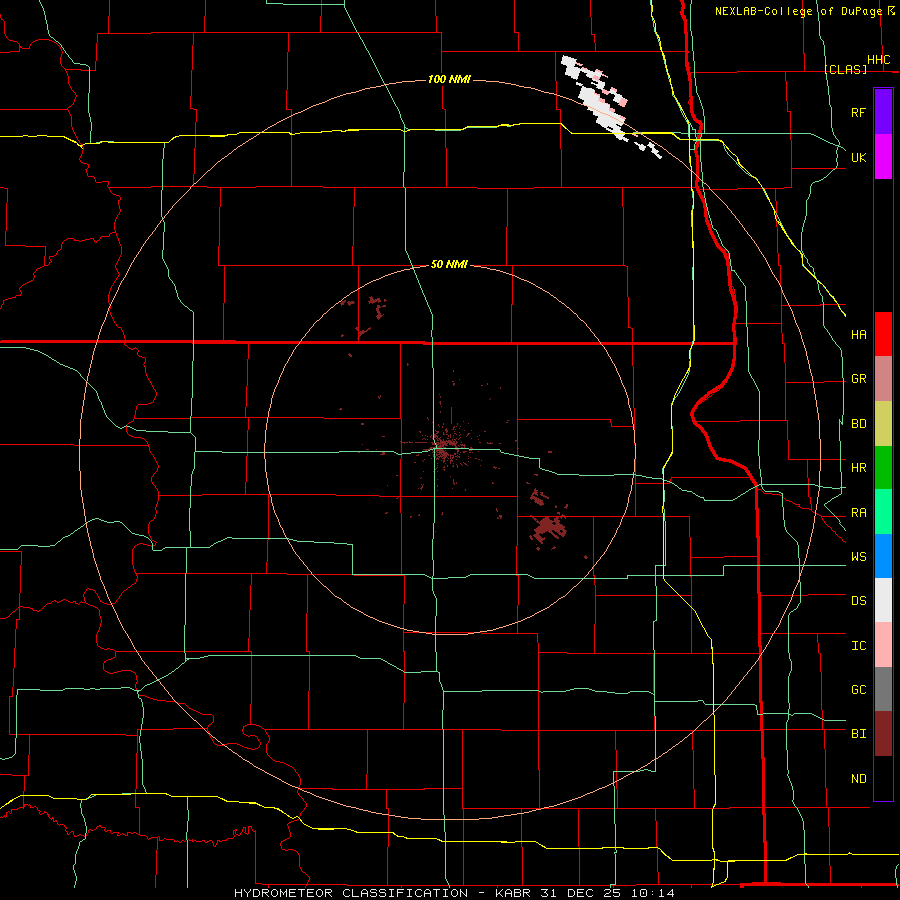Click the HR legend label
The image size is (900, 900).
point(858,468)
